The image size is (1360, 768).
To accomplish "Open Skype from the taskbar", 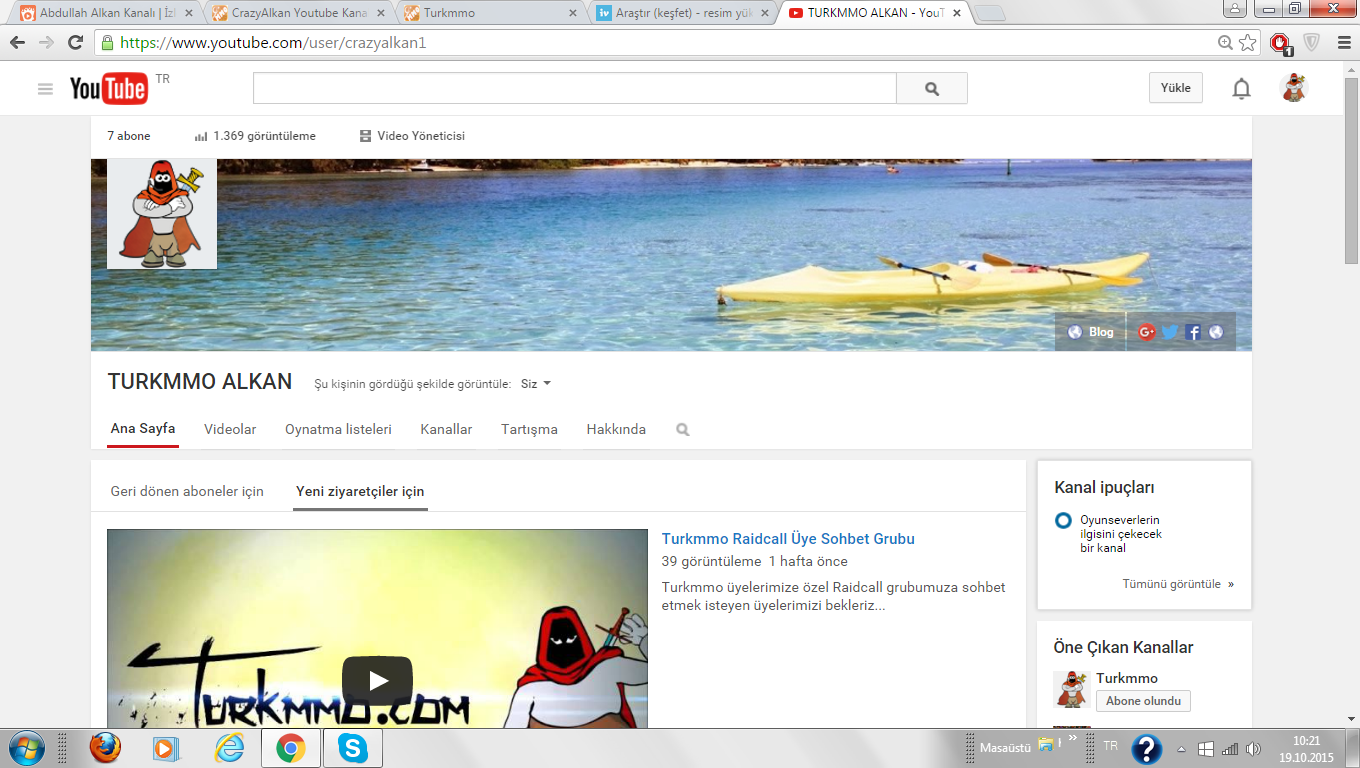I will [352, 748].
